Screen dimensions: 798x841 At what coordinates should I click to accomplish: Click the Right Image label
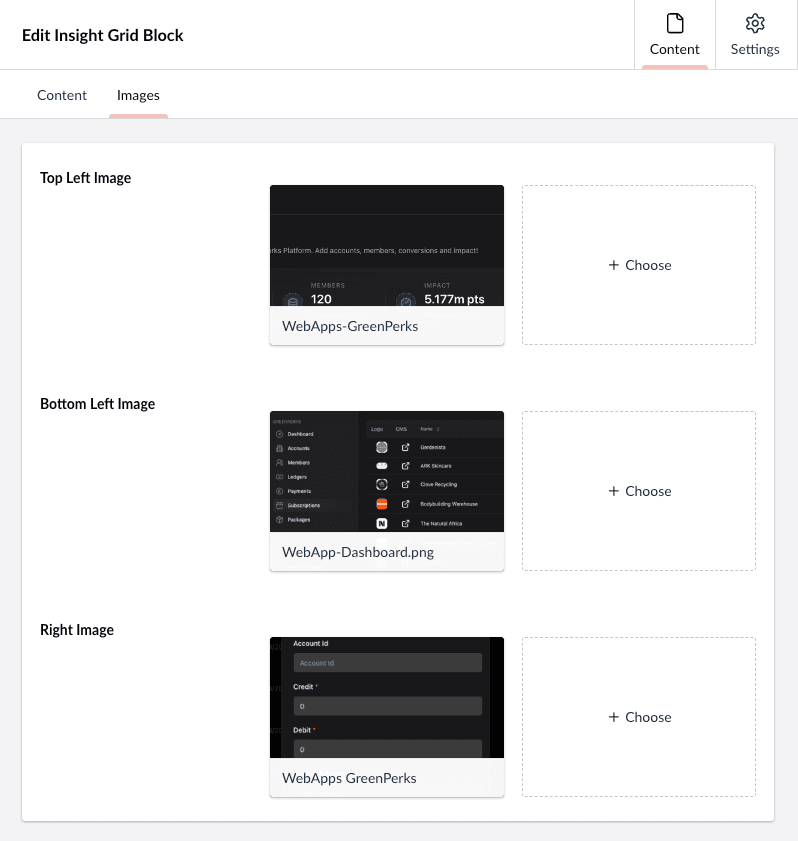click(x=77, y=630)
